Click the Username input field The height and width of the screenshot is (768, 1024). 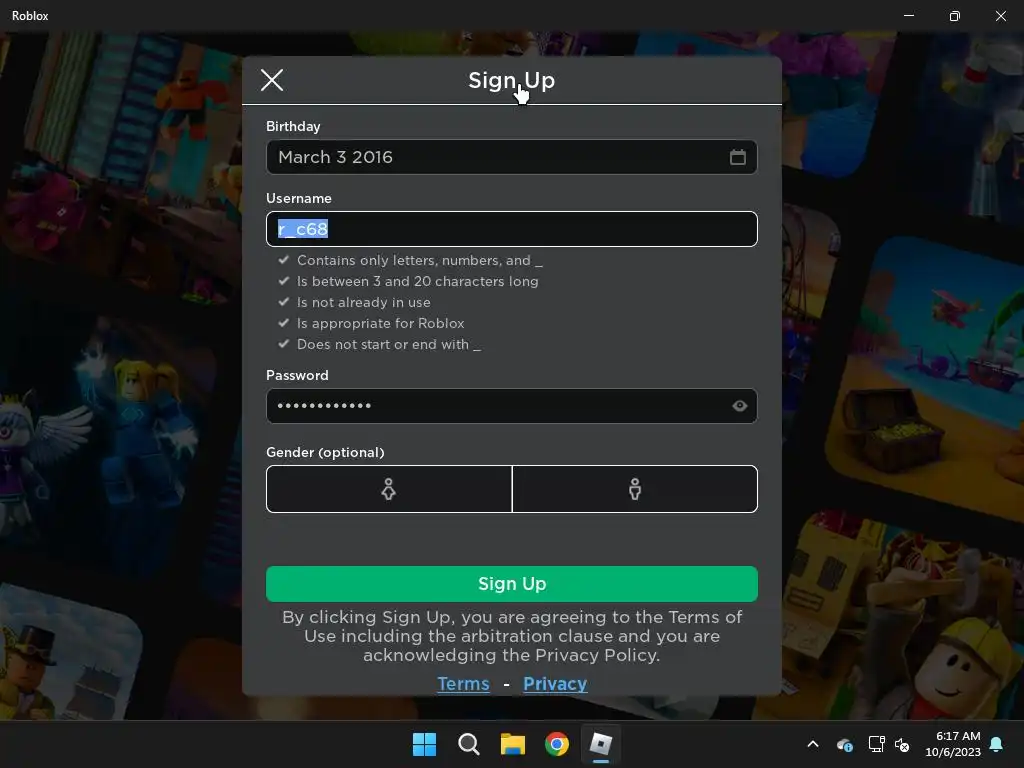tap(511, 229)
